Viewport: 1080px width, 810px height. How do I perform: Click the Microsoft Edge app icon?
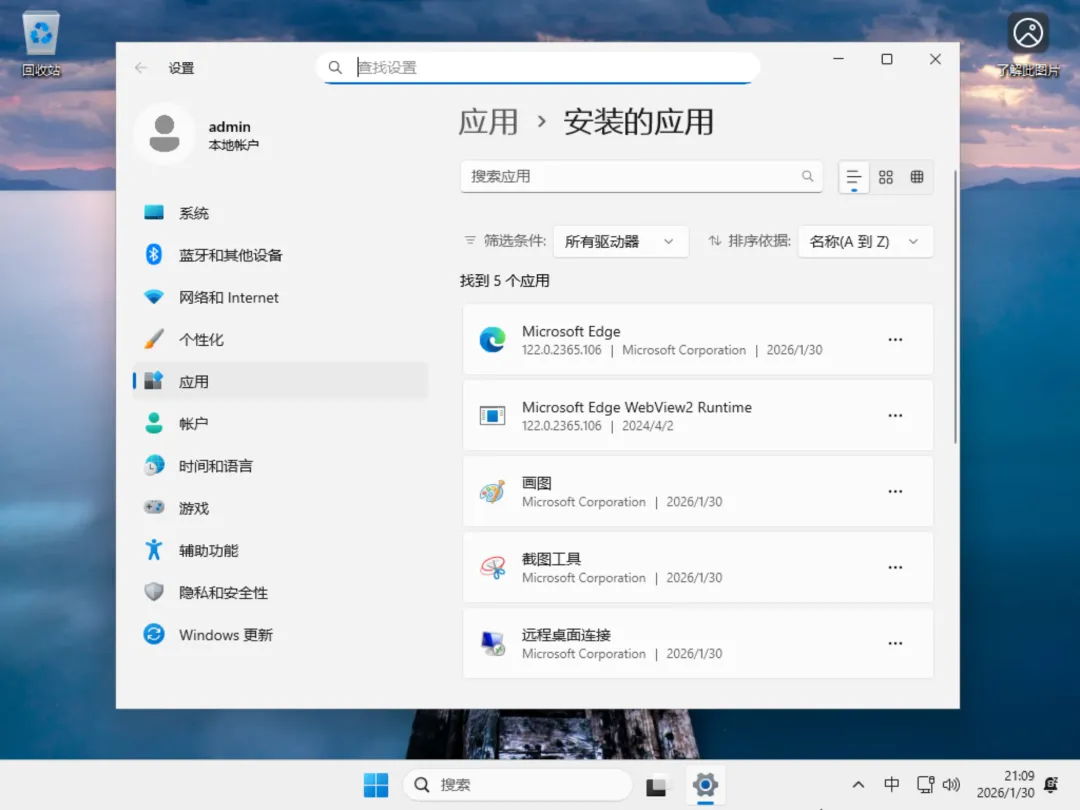click(x=492, y=340)
